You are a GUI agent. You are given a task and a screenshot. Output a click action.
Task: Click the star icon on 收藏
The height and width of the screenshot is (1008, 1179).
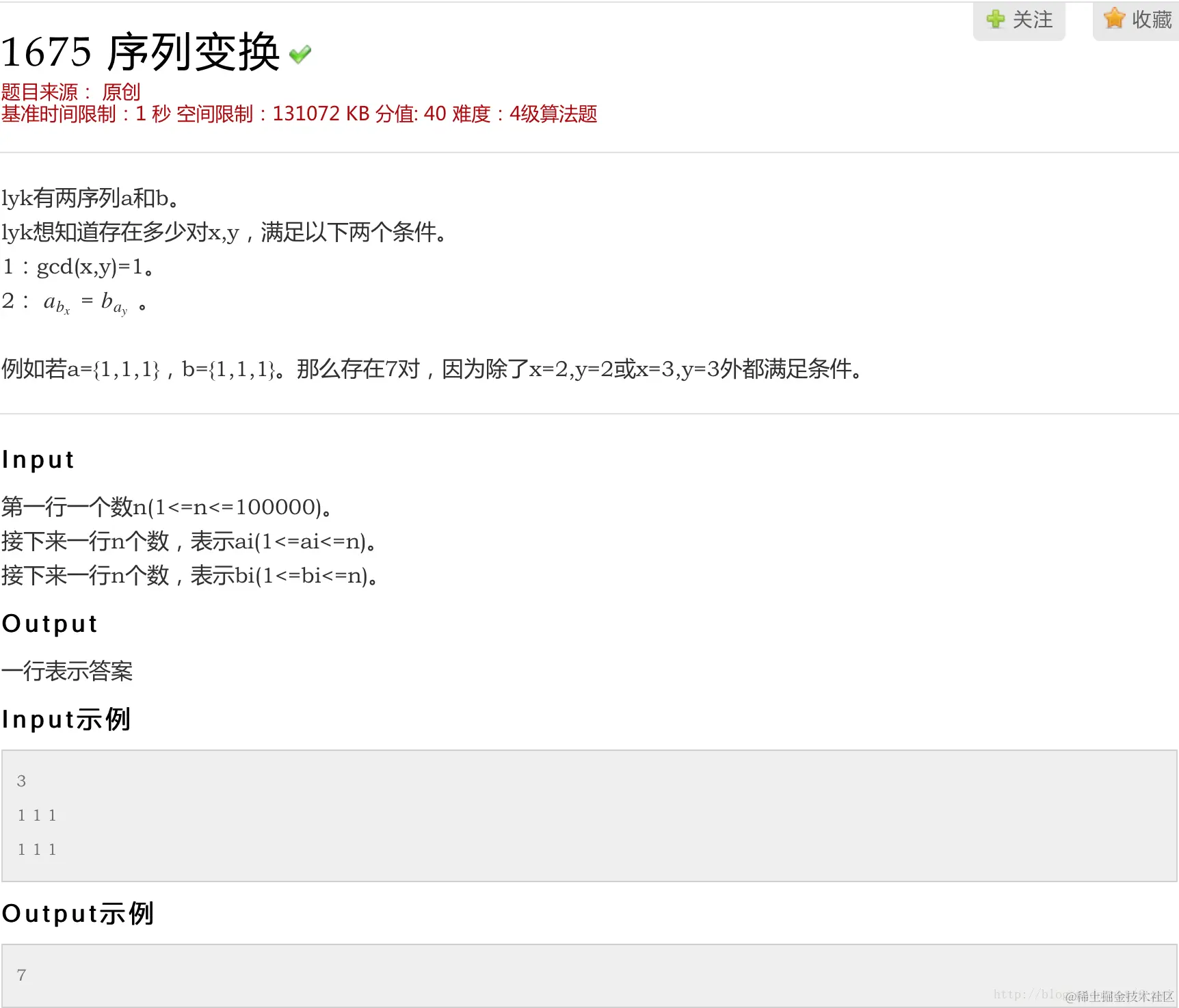(x=1114, y=18)
